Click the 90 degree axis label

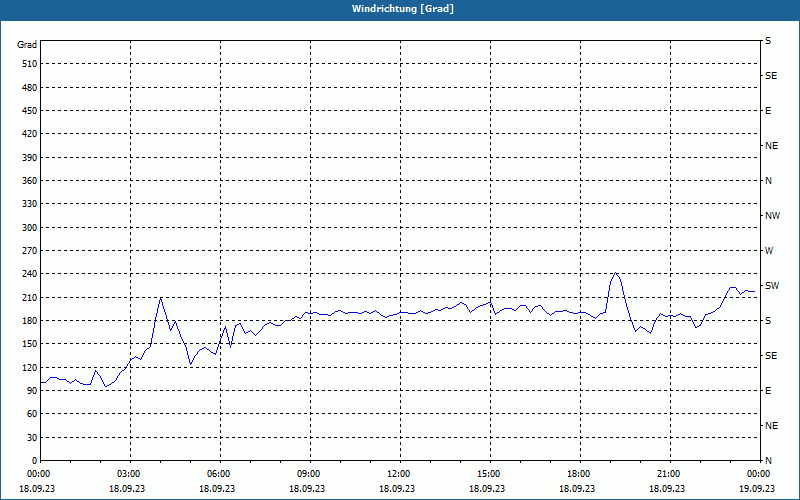click(x=32, y=391)
